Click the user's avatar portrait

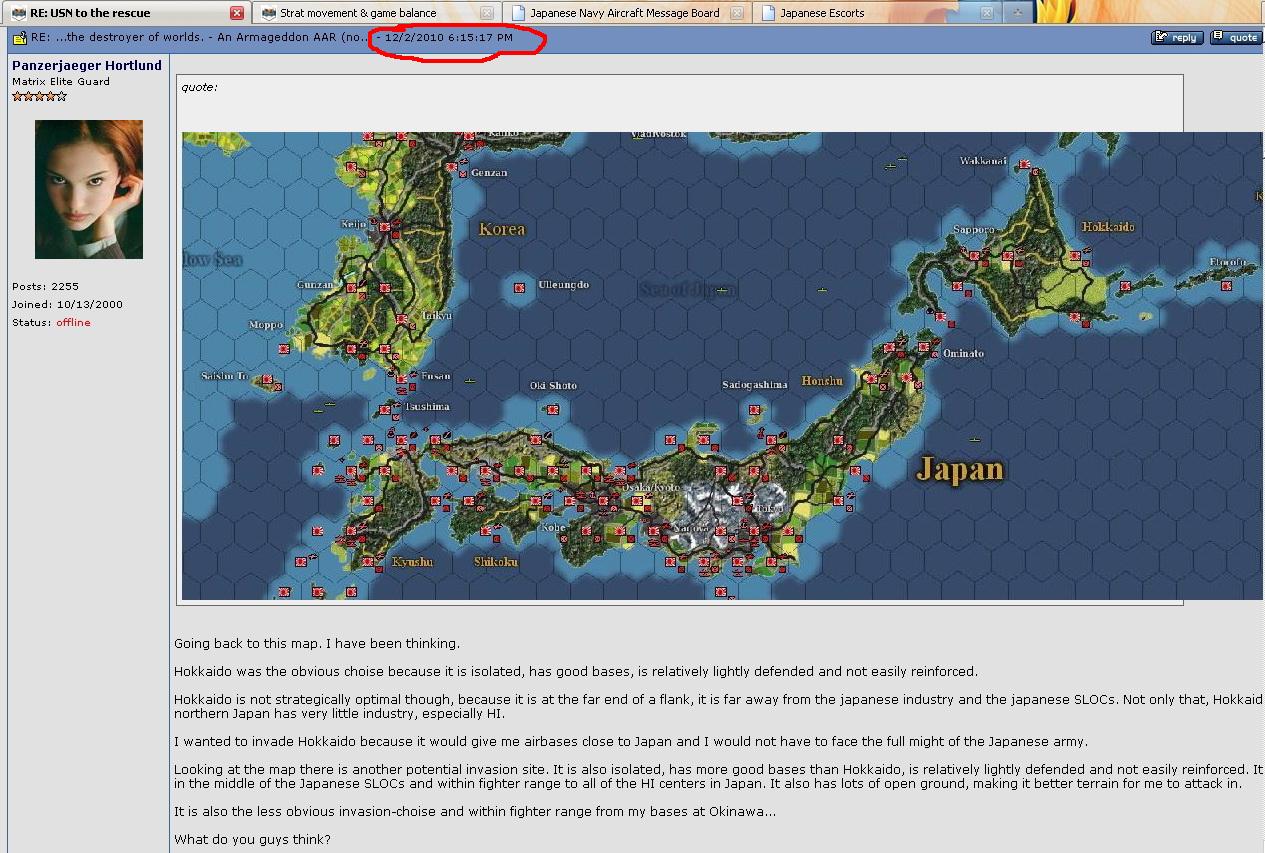tap(89, 189)
